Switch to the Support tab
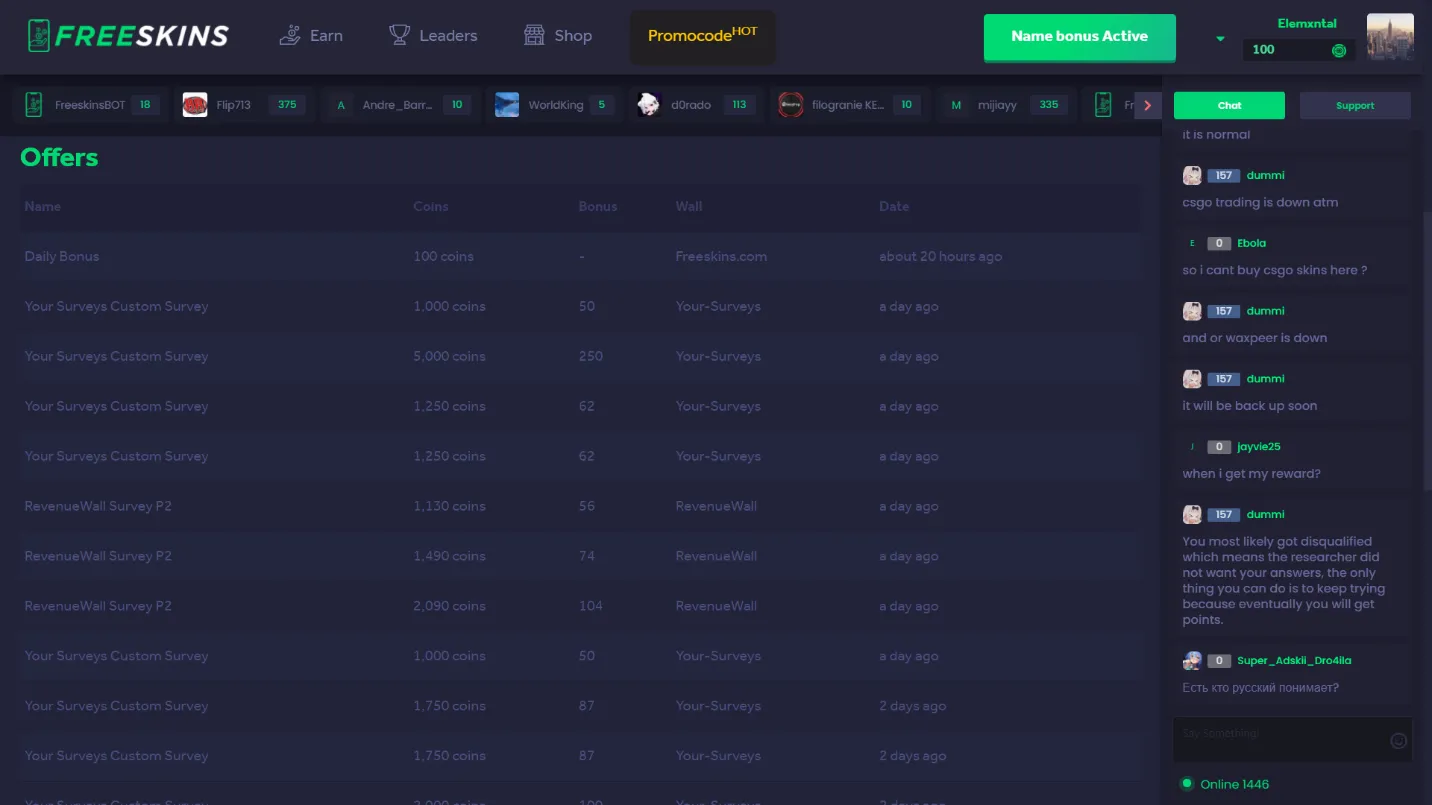Viewport: 1432px width, 805px height. pyautogui.click(x=1355, y=105)
